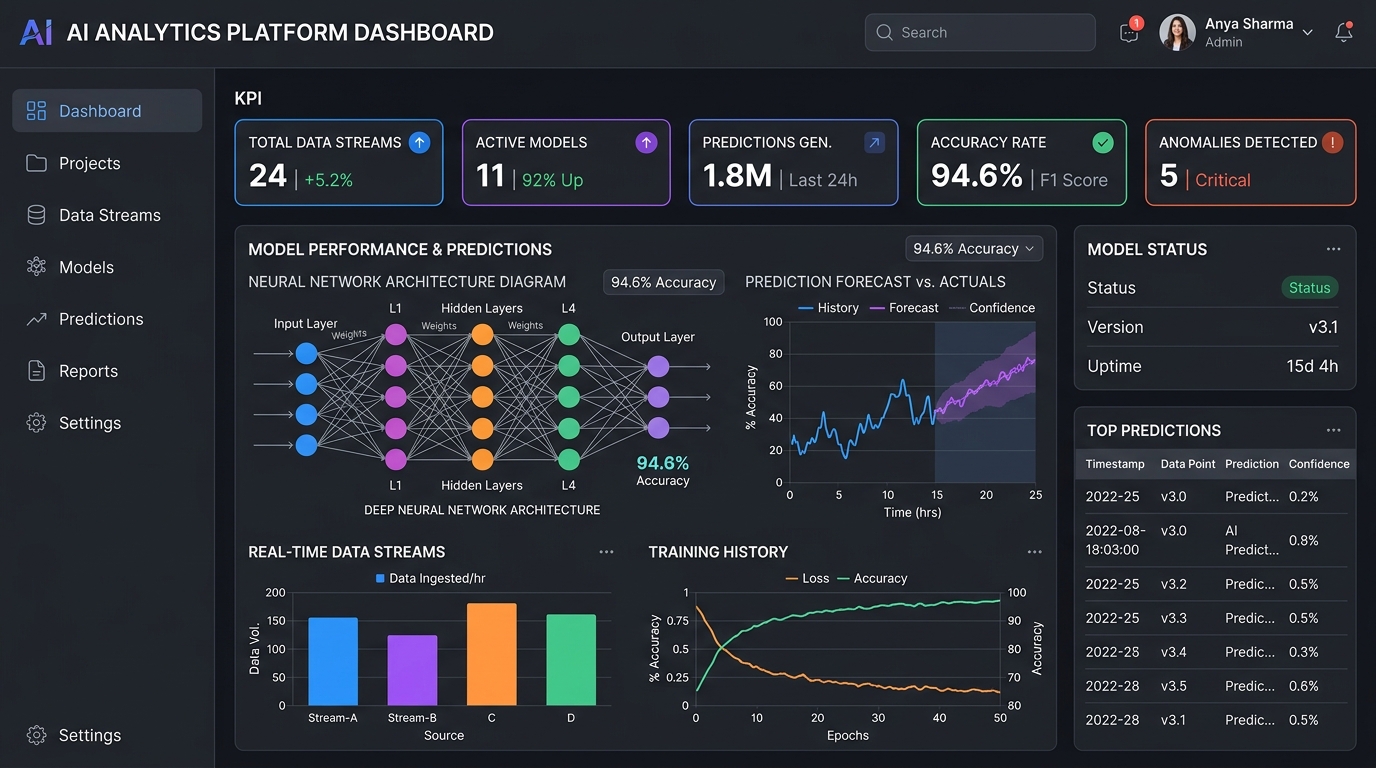This screenshot has height=768, width=1376.
Task: Click the Projects folder icon in the sidebar
Action: pos(37,163)
